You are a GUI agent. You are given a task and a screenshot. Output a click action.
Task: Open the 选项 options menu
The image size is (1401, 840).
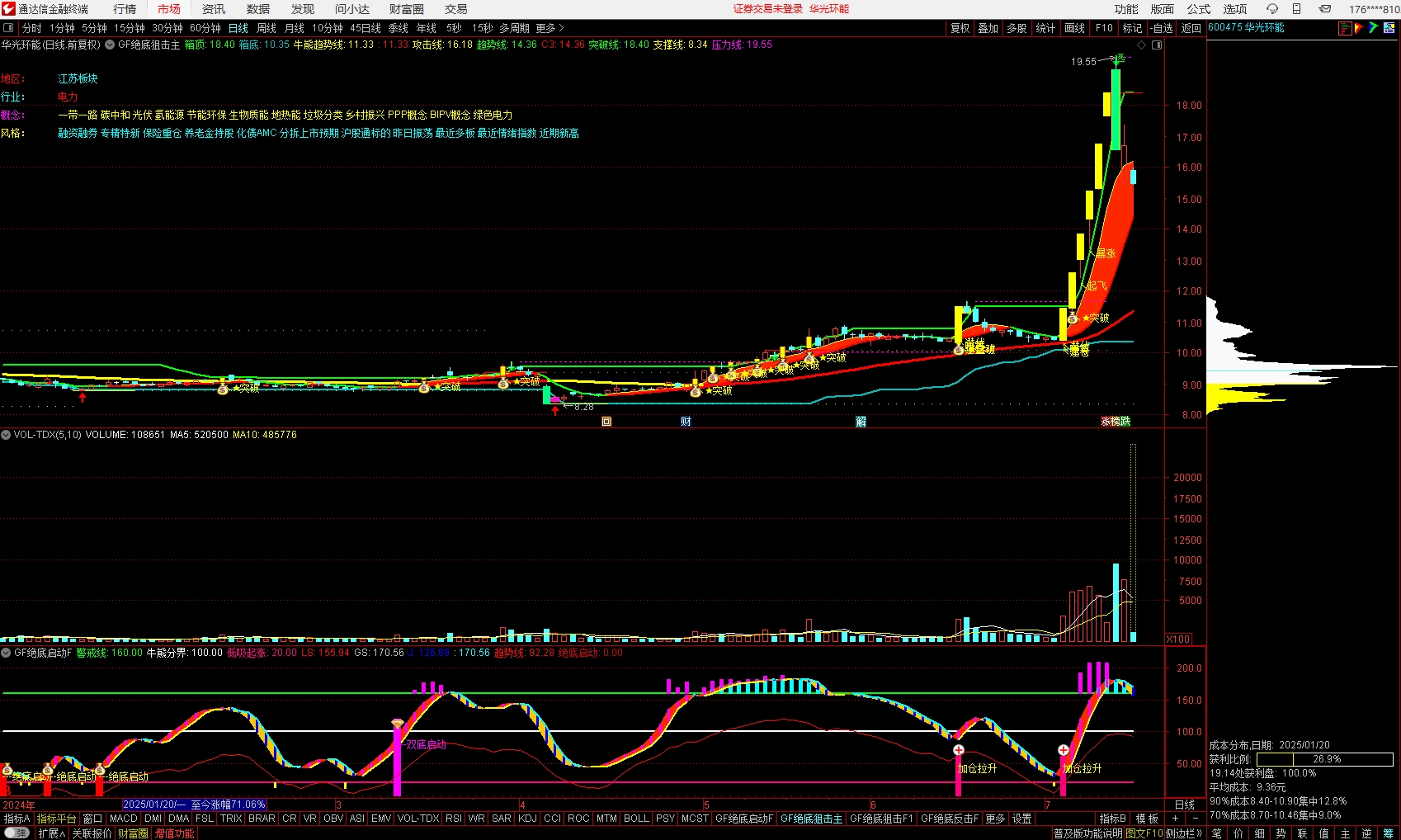click(x=1235, y=9)
